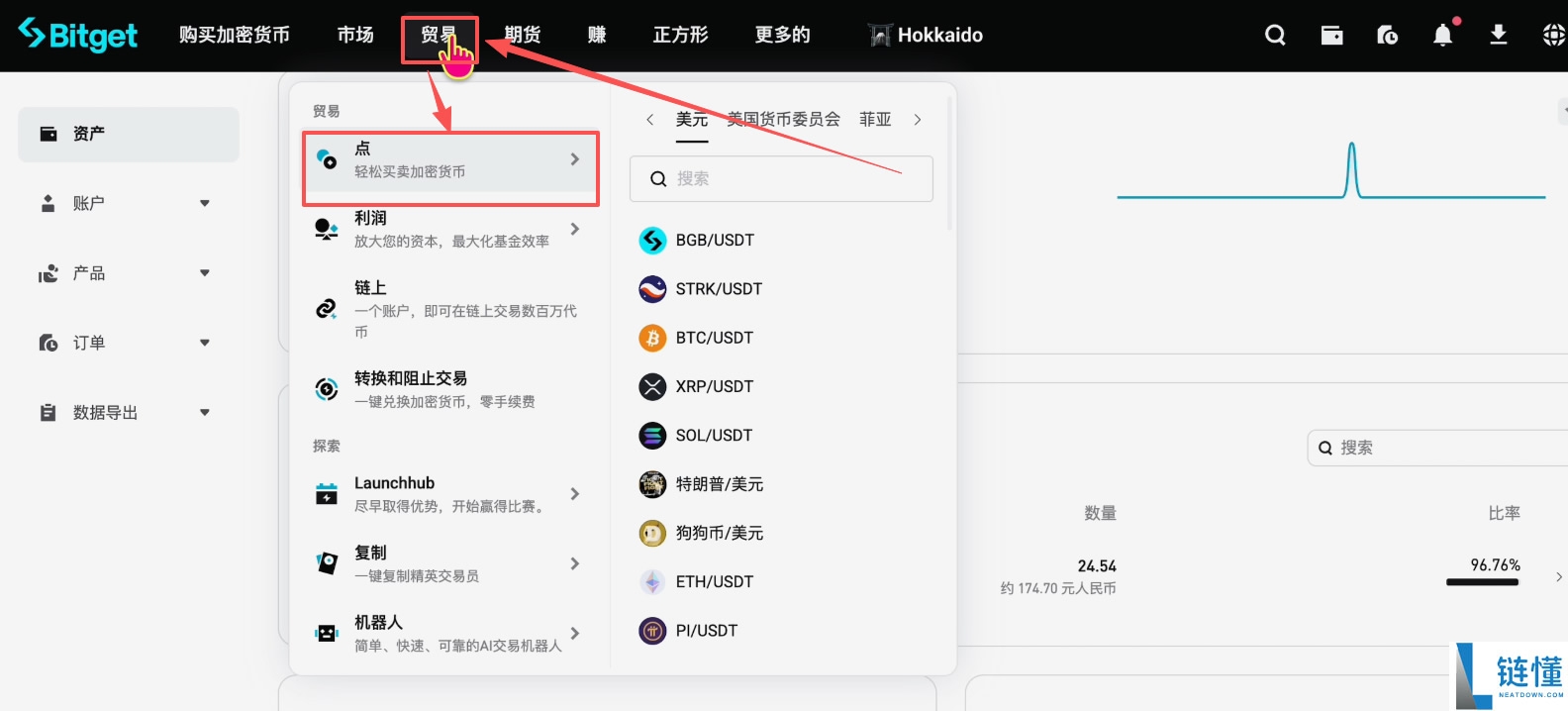The image size is (1568, 711).
Task: Click the STRK coin icon
Action: 652,288
